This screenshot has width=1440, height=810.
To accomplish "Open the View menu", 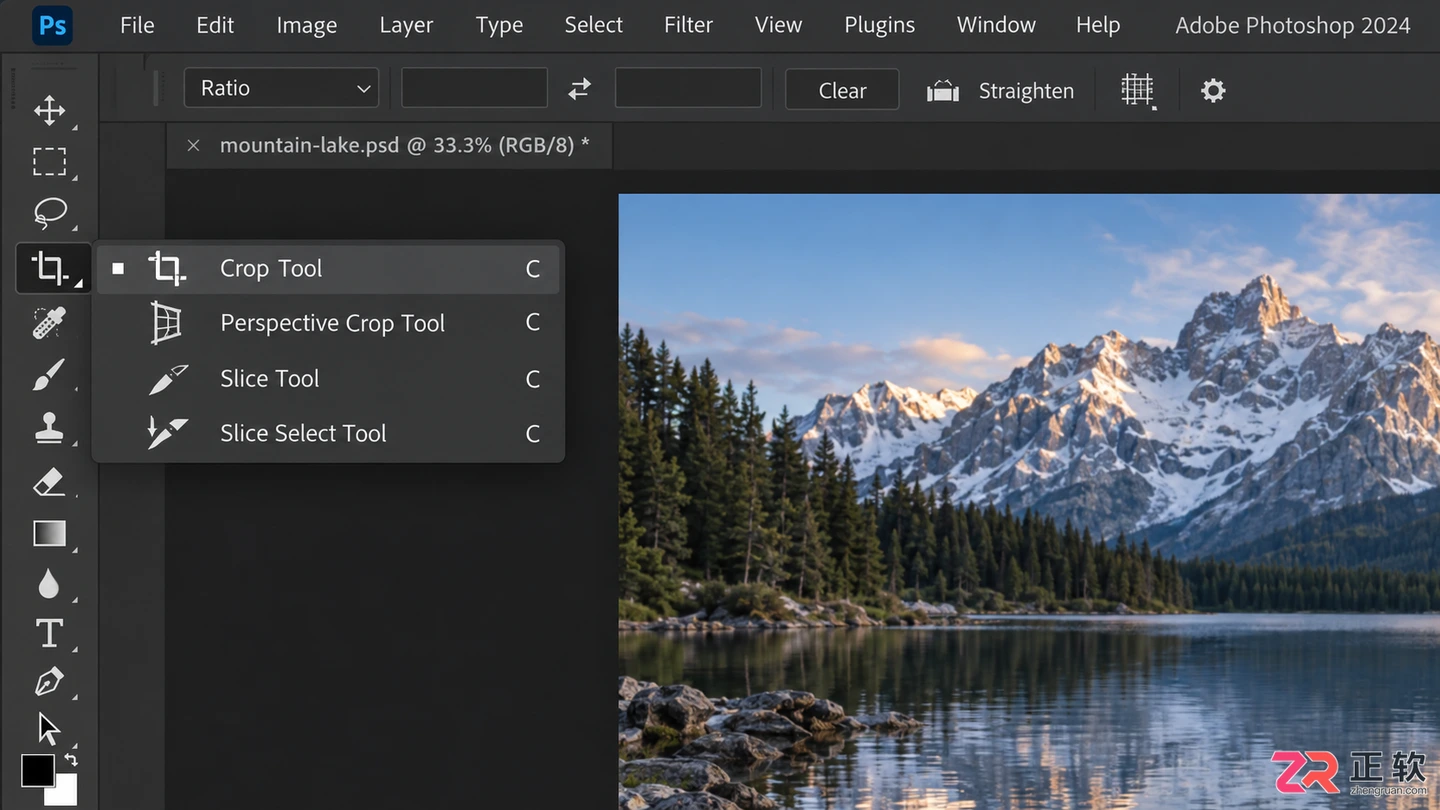I will [778, 25].
